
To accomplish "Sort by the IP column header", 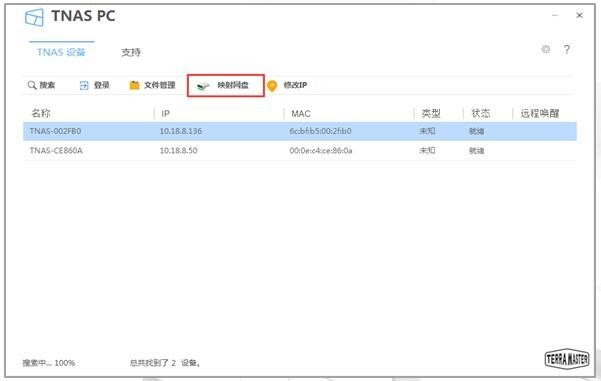I will [x=166, y=113].
